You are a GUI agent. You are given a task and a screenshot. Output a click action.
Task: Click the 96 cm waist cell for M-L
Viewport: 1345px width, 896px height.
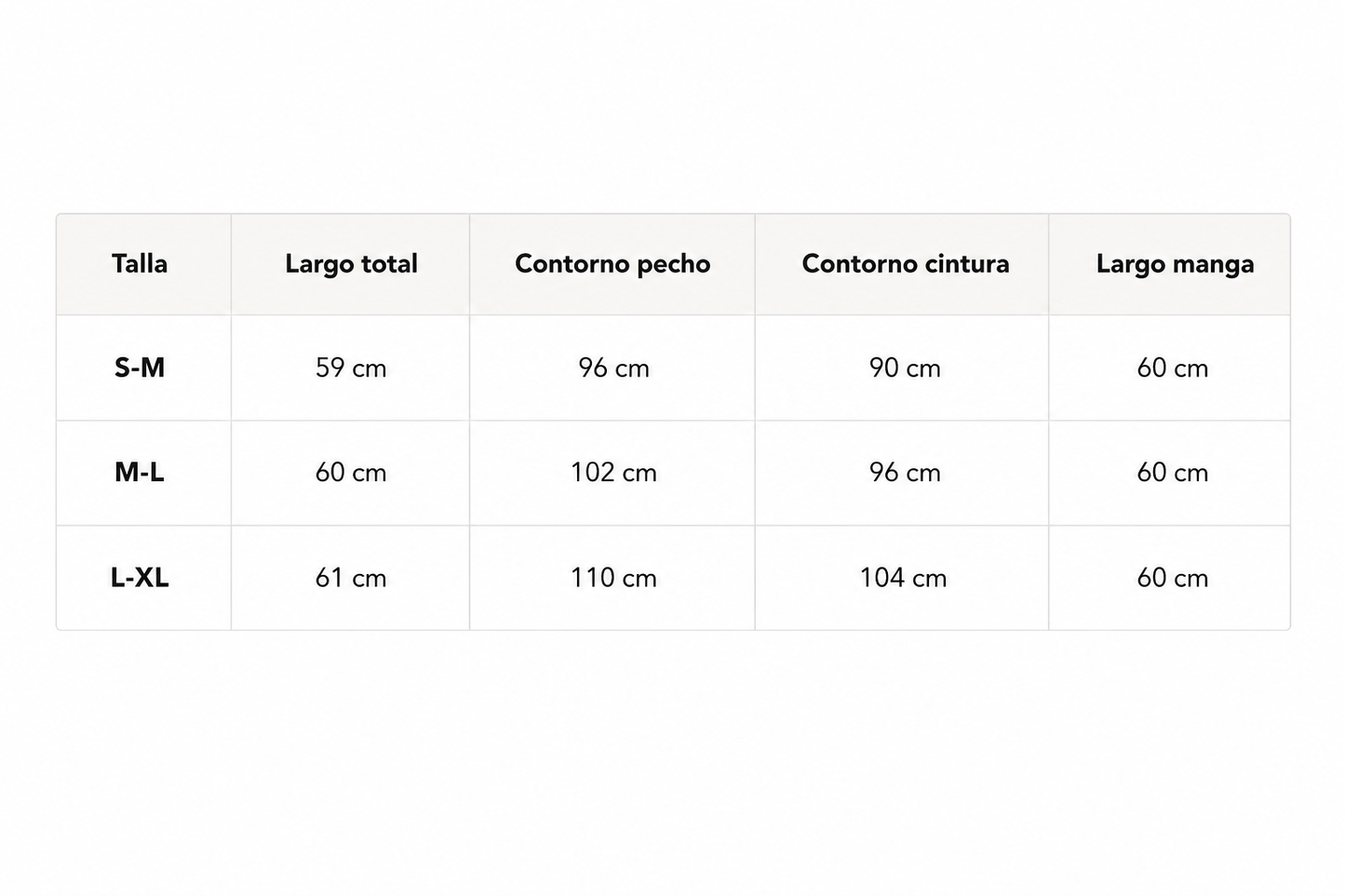click(902, 473)
